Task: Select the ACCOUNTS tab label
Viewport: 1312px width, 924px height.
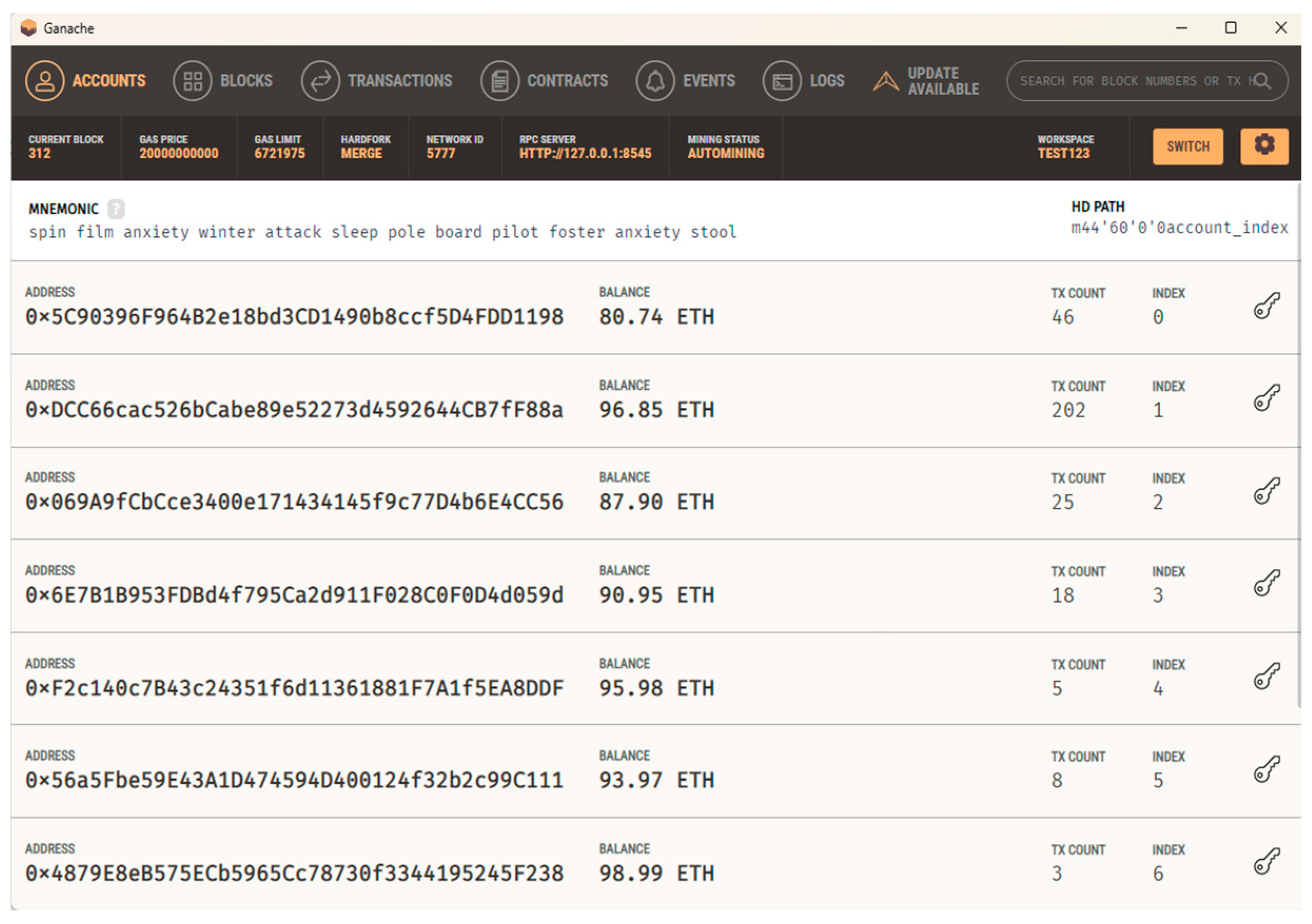Action: pos(109,81)
